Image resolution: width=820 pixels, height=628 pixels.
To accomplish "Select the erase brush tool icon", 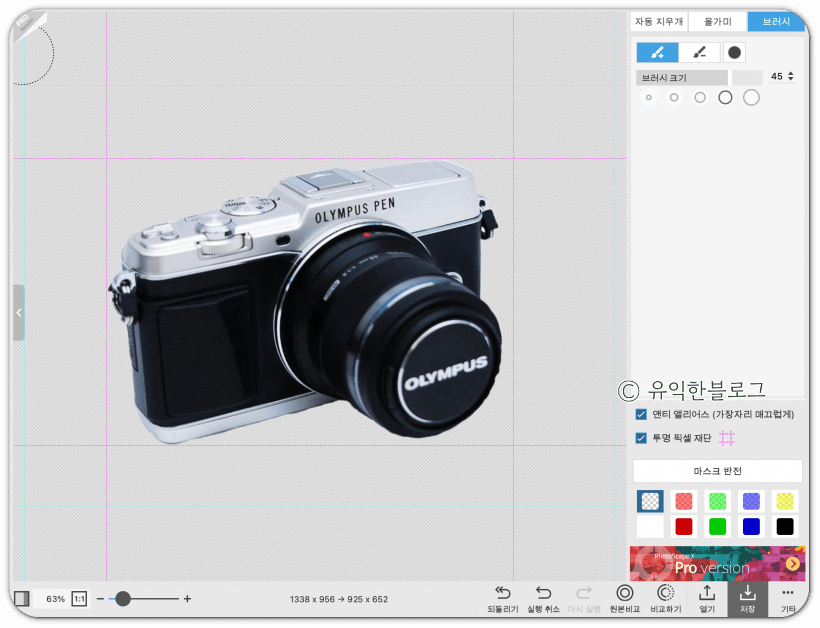I will [x=700, y=52].
